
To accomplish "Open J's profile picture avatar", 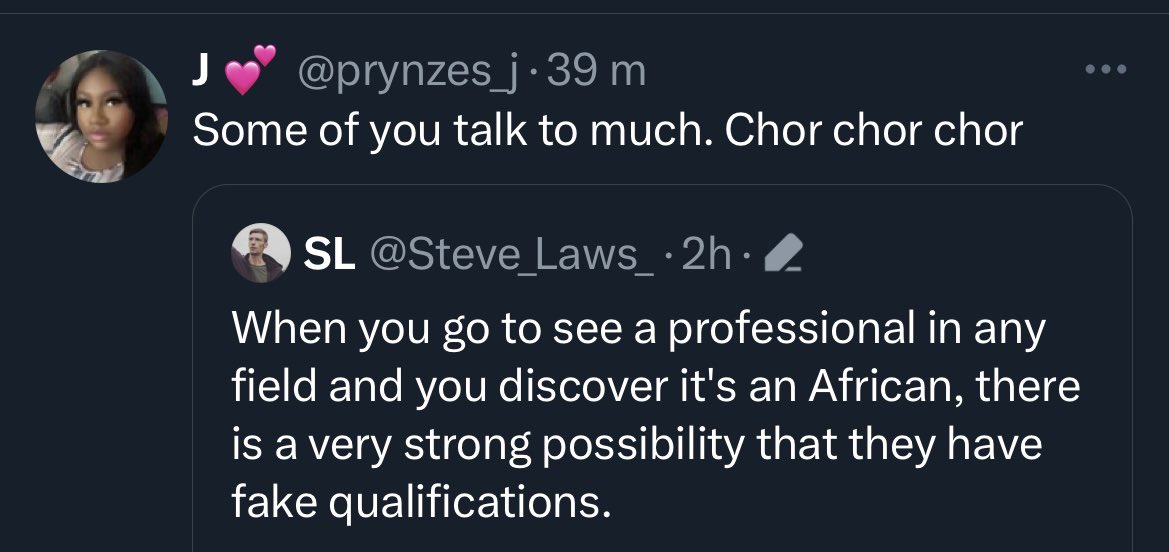I will tap(102, 116).
